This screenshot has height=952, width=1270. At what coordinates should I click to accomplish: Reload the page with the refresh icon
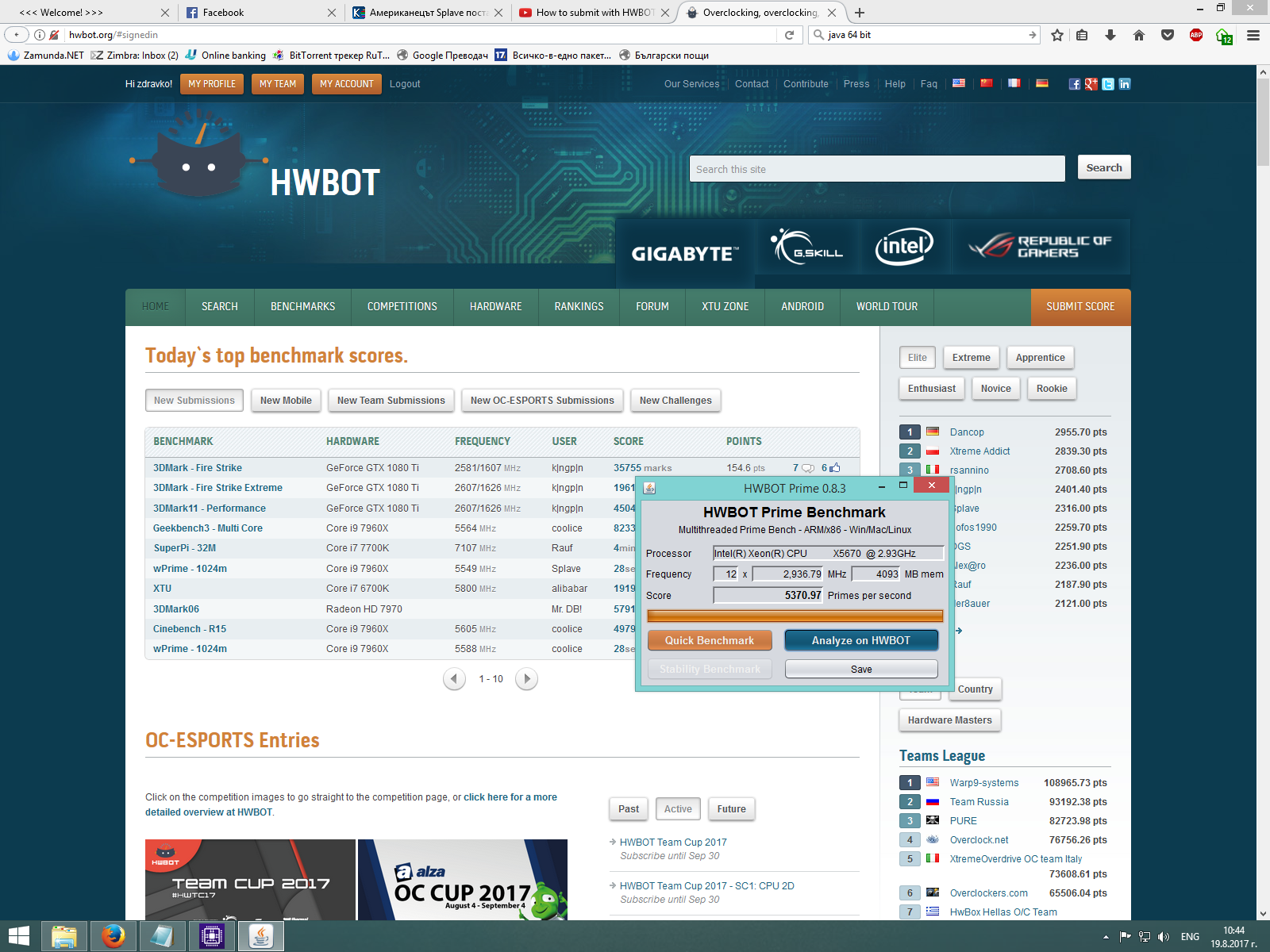tap(789, 35)
